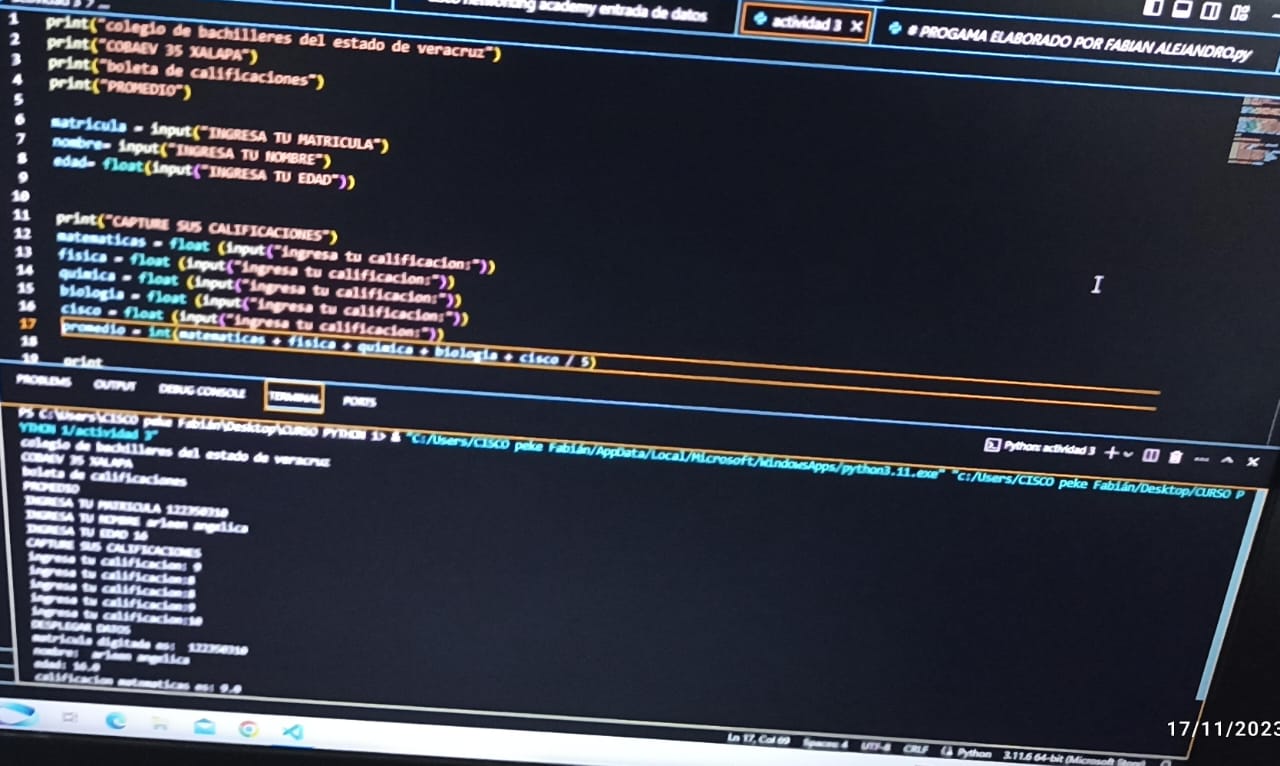Click the print("CAPTURE SUS CALIFICACIONES") line
This screenshot has width=1280, height=766.
click(x=196, y=226)
